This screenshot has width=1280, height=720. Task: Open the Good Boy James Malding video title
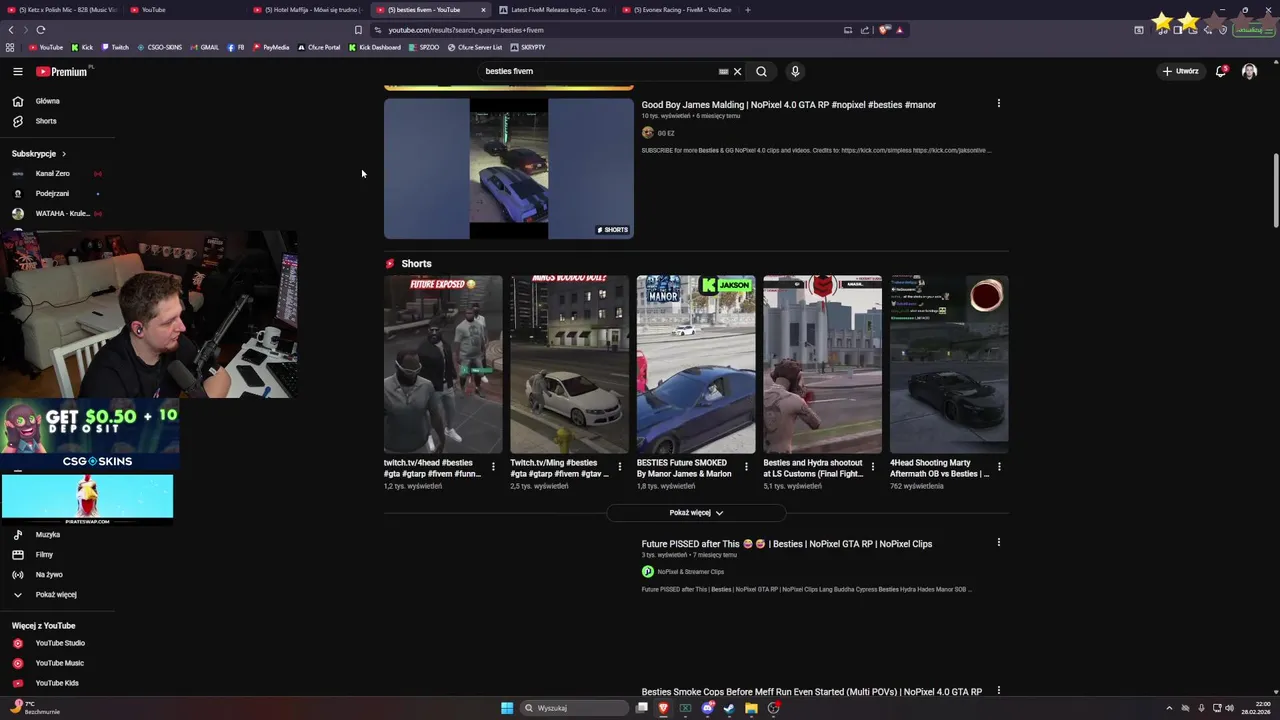coord(788,105)
